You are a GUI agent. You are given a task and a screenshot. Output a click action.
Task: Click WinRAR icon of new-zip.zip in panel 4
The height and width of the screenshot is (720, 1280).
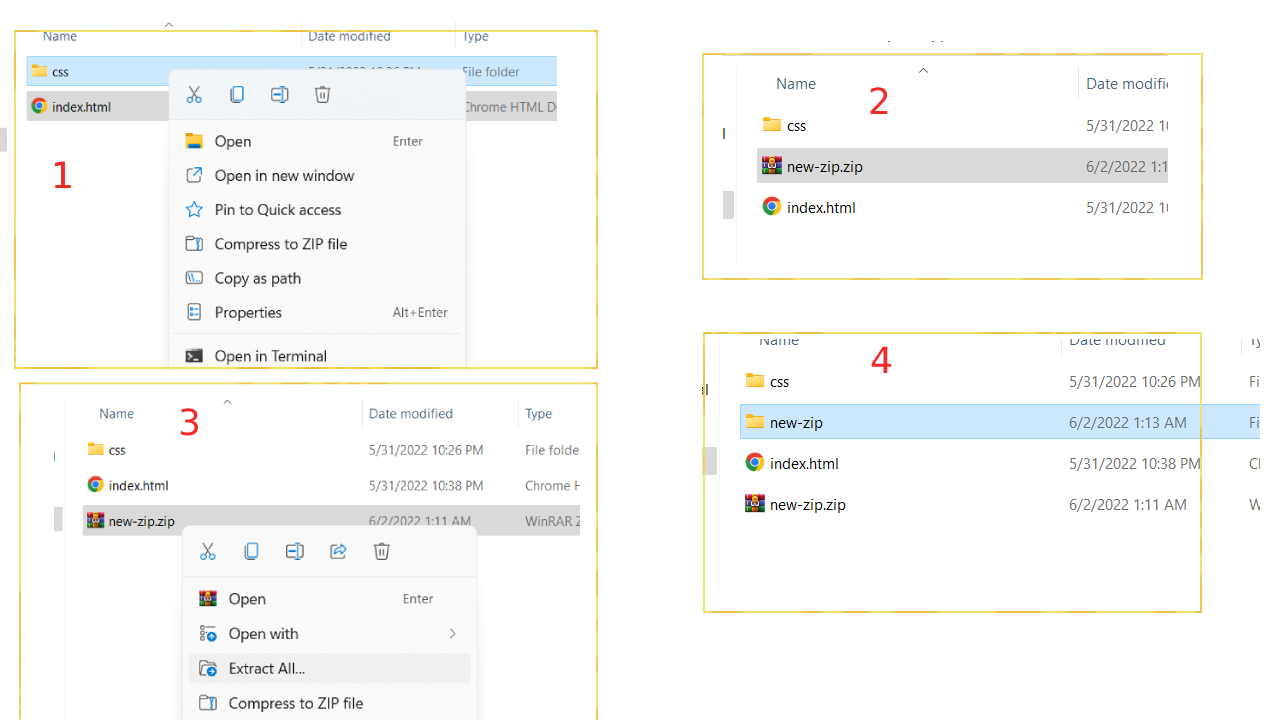(x=755, y=503)
